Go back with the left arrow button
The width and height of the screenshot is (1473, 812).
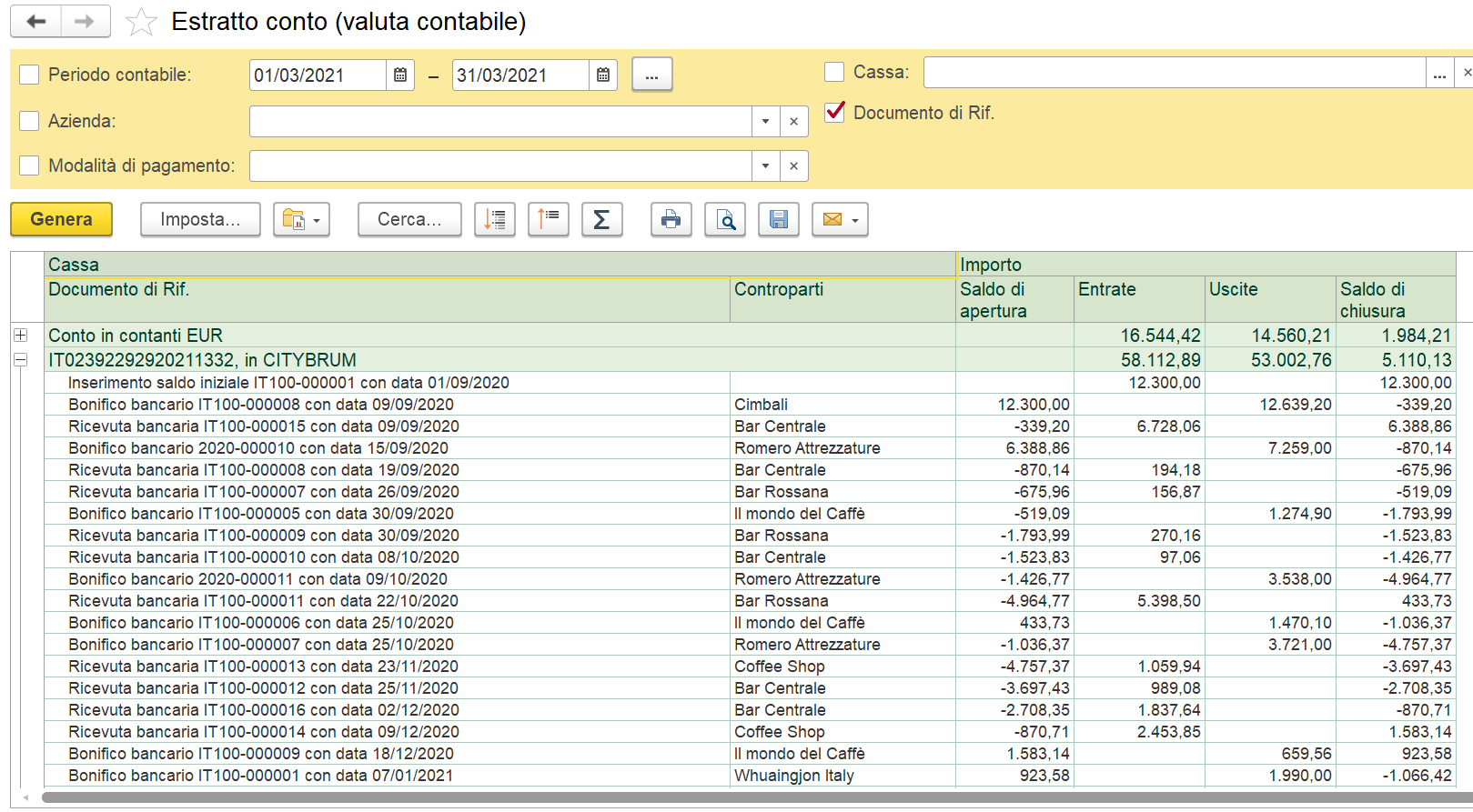coord(36,21)
